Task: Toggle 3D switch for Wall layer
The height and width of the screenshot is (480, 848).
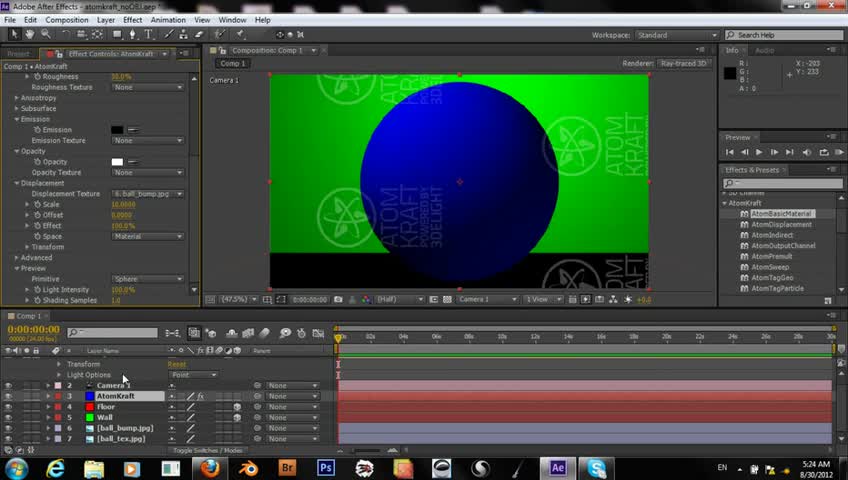Action: pyautogui.click(x=237, y=418)
